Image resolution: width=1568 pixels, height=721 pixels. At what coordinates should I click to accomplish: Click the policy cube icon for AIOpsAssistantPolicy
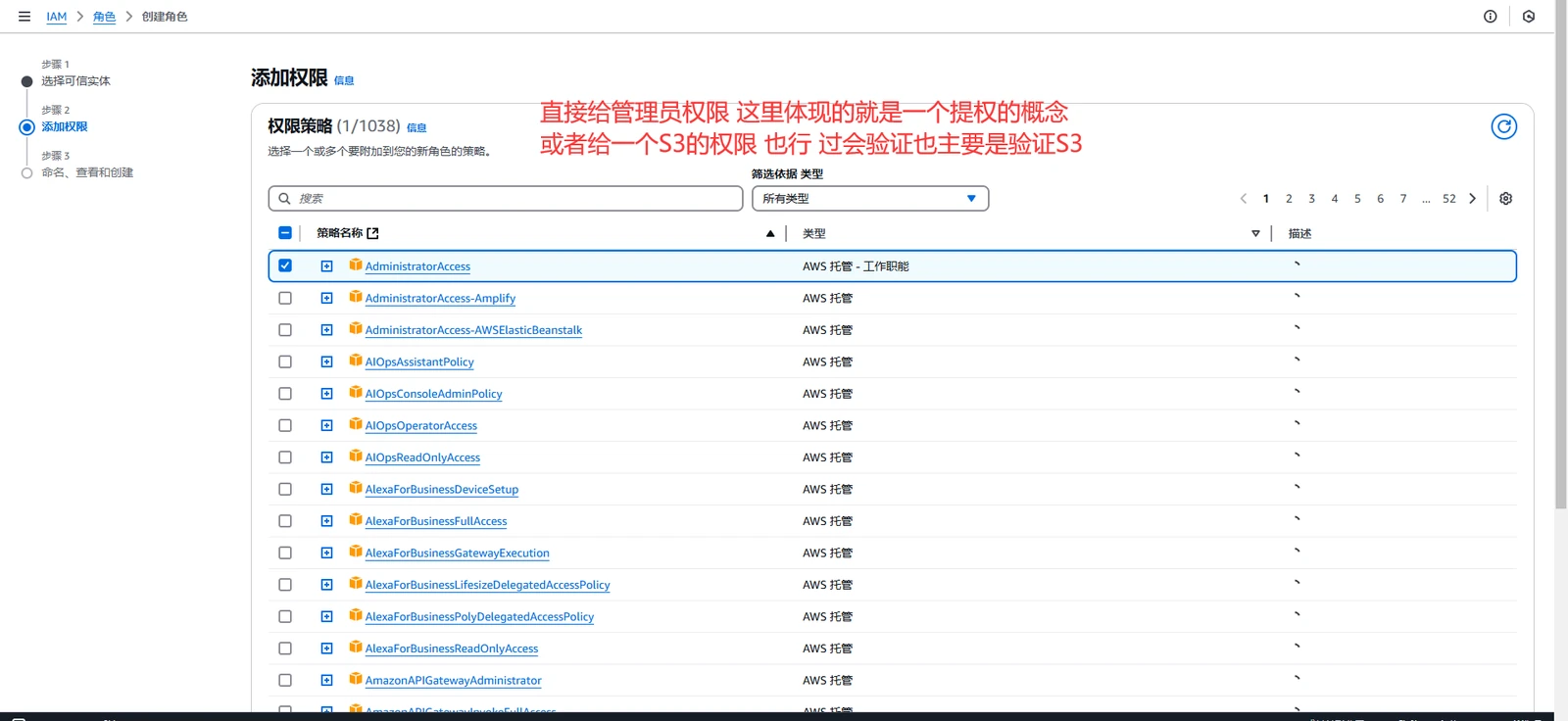pyautogui.click(x=356, y=360)
